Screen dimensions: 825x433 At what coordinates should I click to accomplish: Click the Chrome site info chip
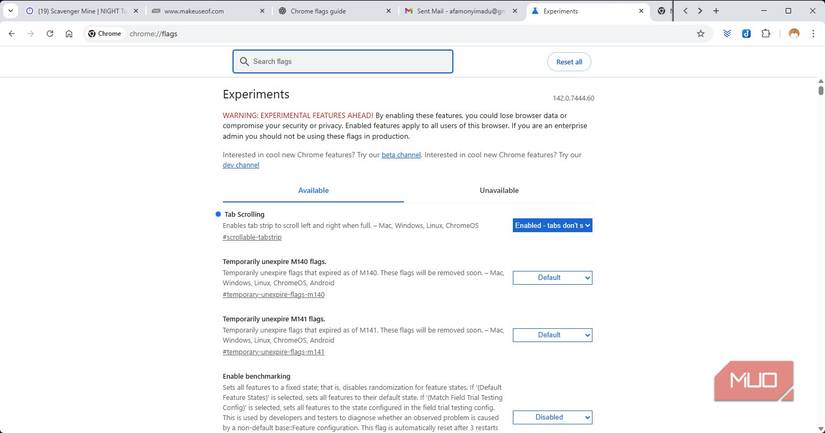coord(105,34)
